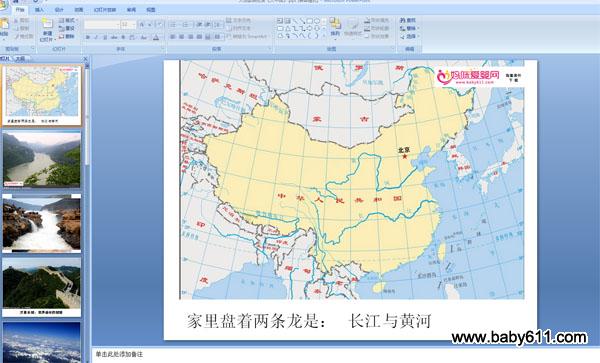Toggle bold formatting
This screenshot has height=363, width=600.
[x=88, y=37]
